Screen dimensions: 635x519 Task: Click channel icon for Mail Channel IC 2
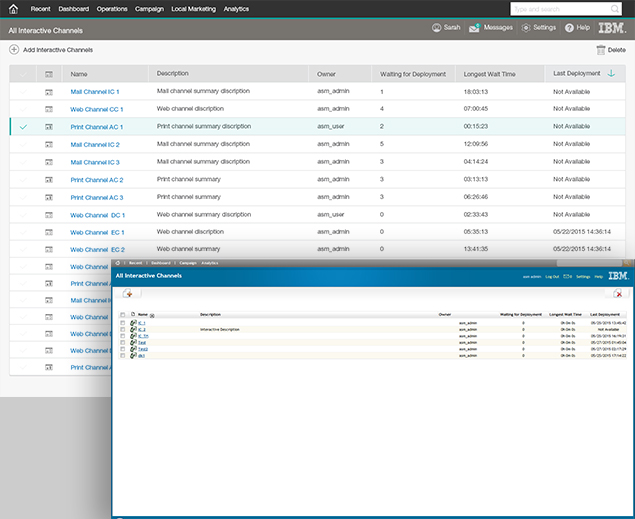click(x=49, y=144)
